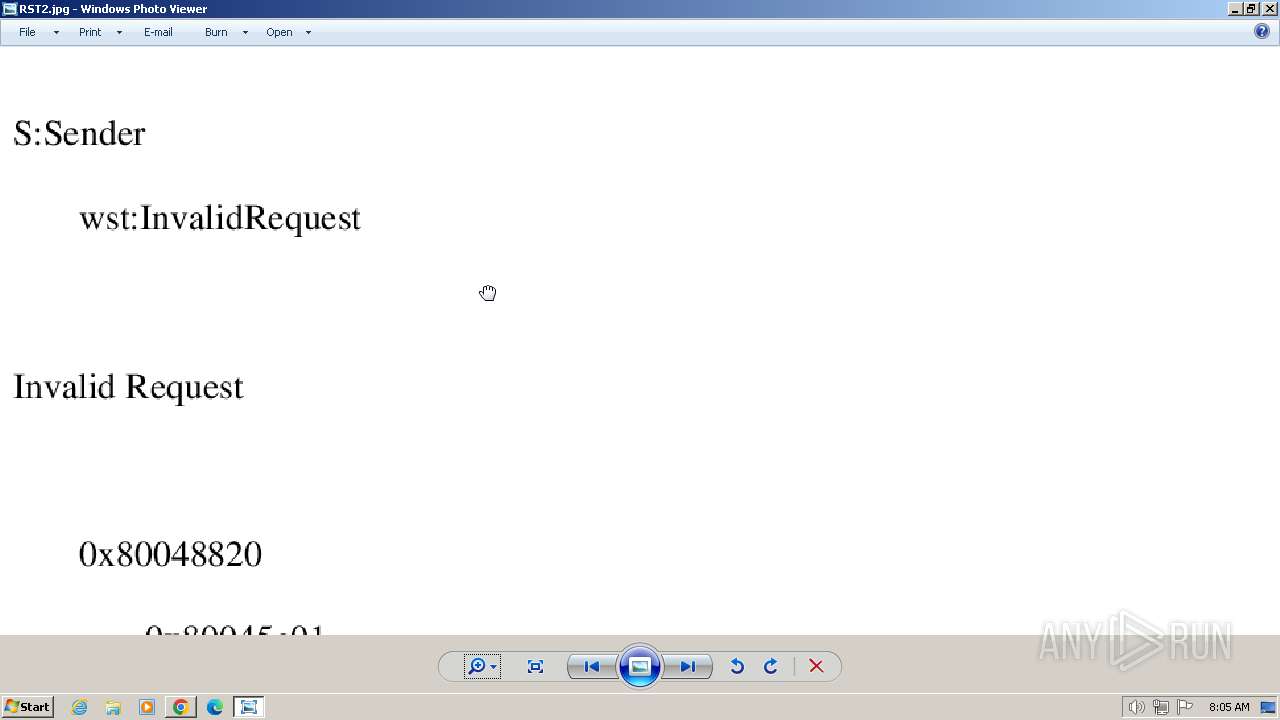Viewport: 1280px width, 720px height.
Task: Play the slide show
Action: [x=640, y=667]
